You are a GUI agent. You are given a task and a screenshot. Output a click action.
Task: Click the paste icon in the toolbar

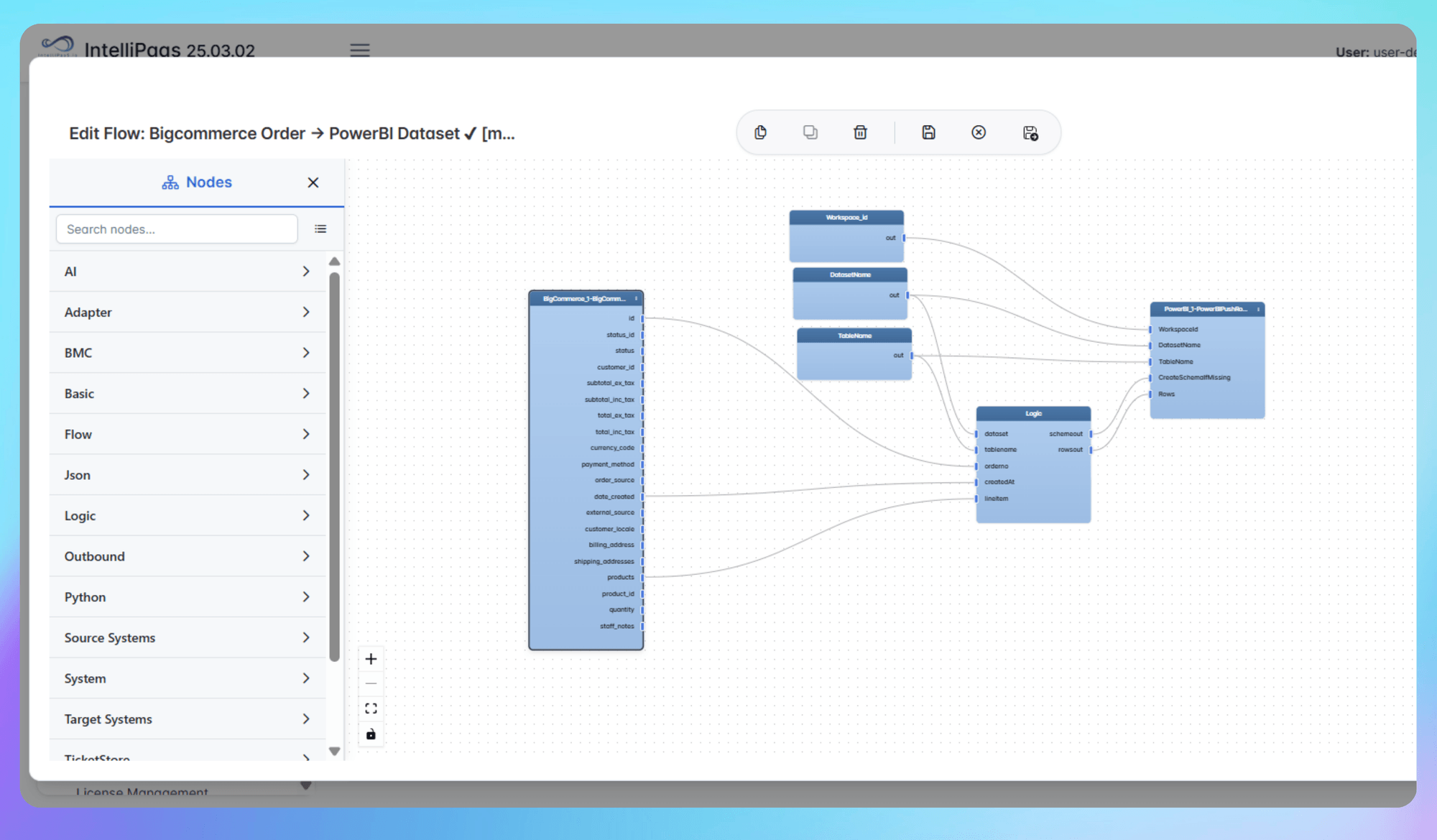point(760,132)
